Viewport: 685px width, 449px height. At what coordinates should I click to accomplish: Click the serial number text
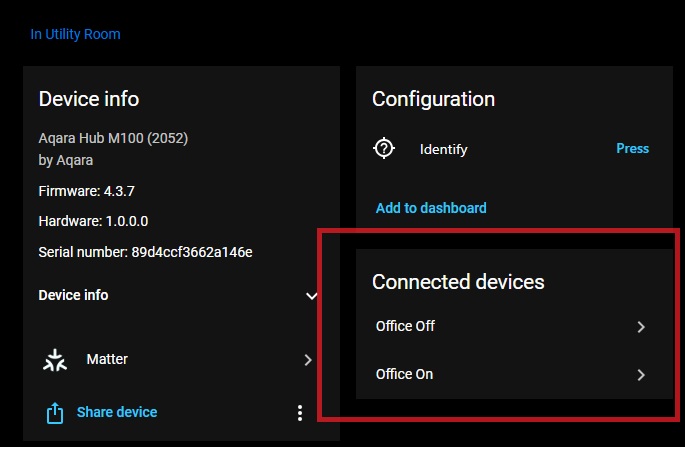[x=145, y=252]
